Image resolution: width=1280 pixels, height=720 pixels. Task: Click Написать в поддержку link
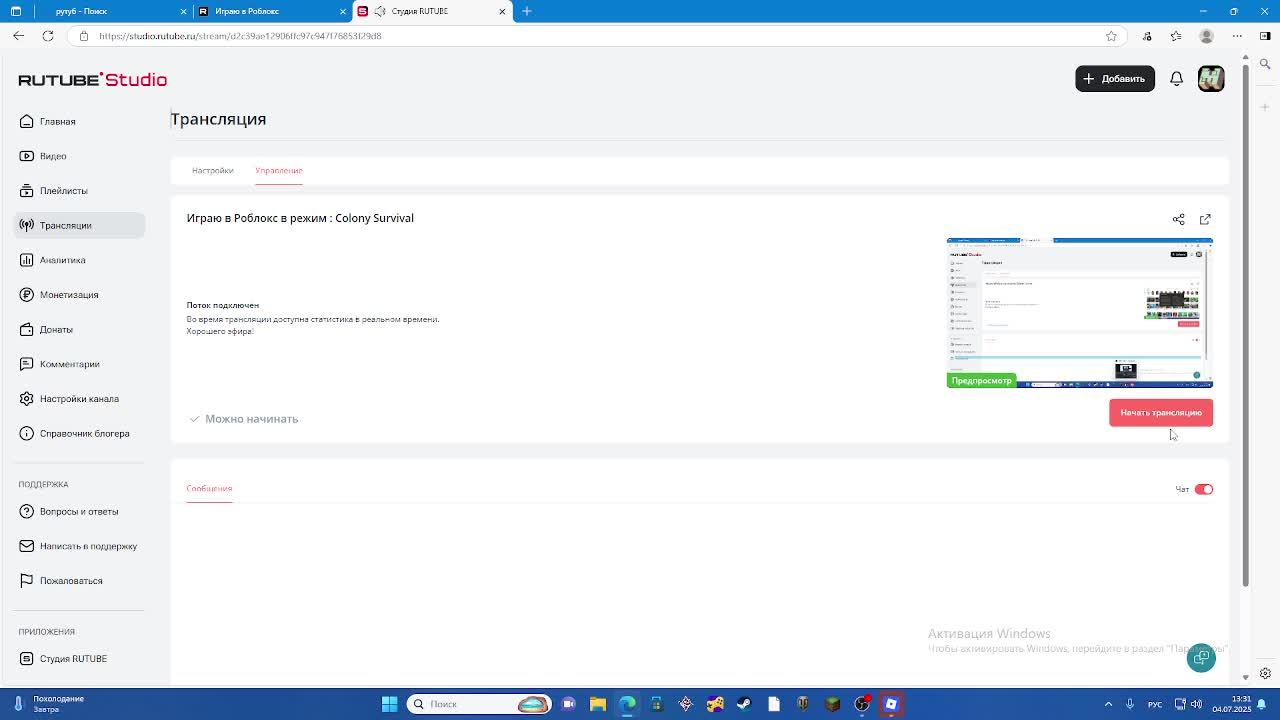coord(78,546)
